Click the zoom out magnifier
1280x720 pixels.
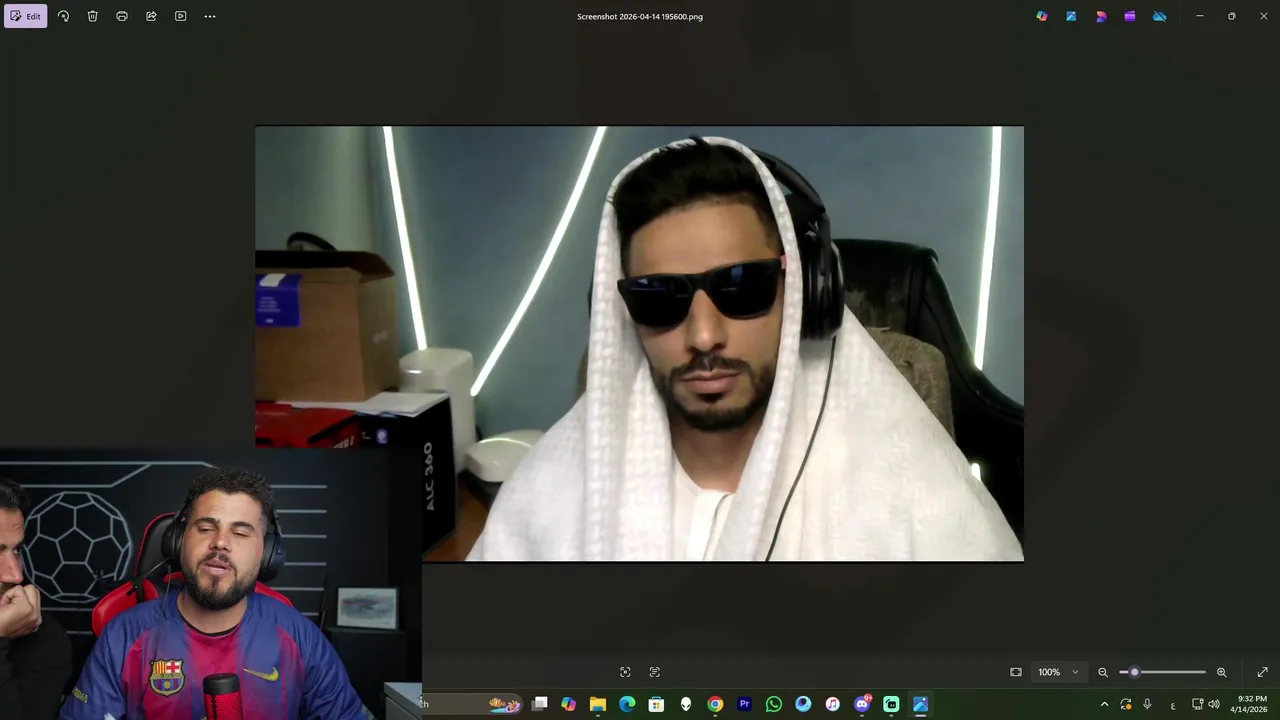(x=1103, y=672)
